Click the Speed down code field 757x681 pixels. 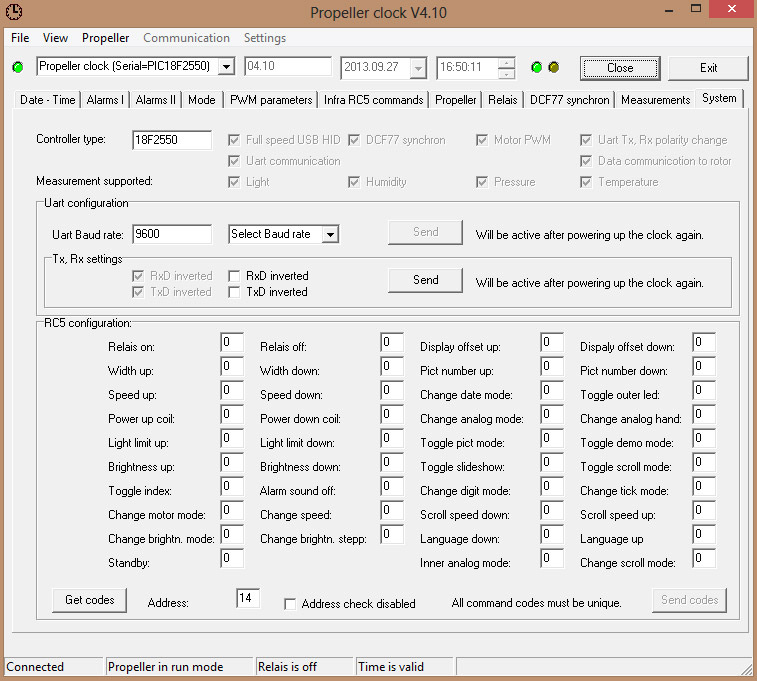(392, 390)
